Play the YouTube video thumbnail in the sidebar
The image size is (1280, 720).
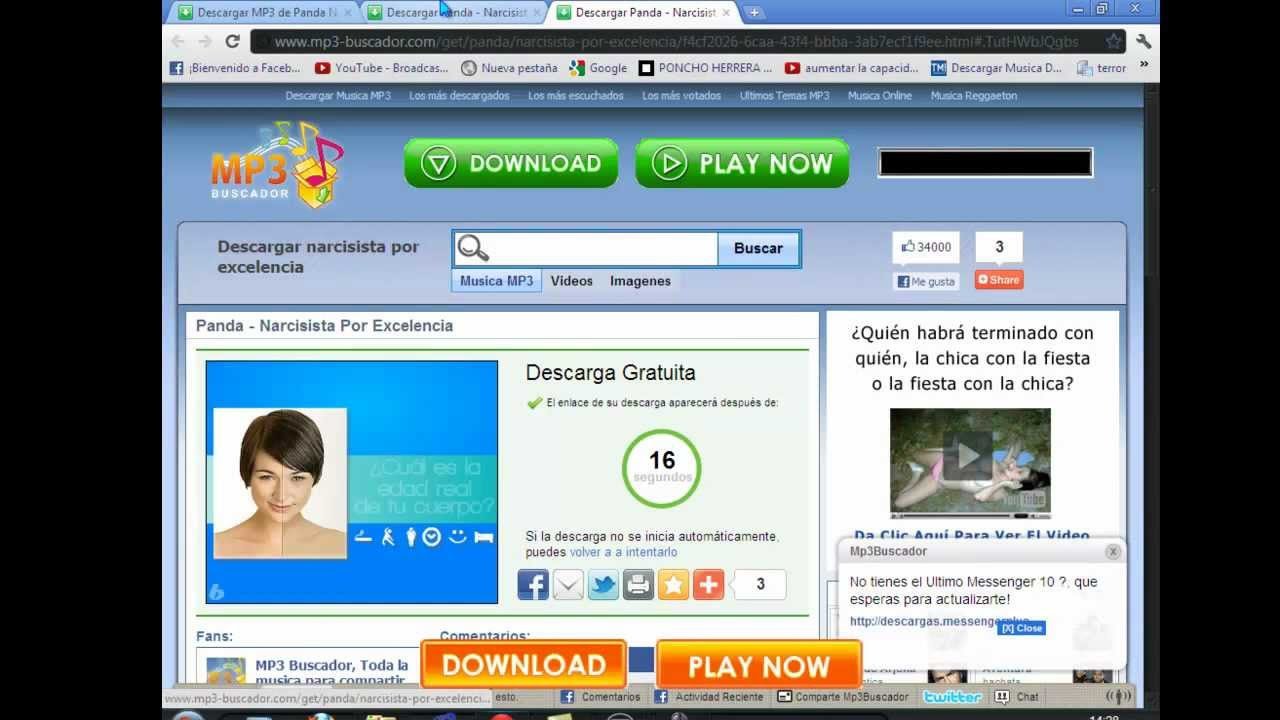point(970,461)
